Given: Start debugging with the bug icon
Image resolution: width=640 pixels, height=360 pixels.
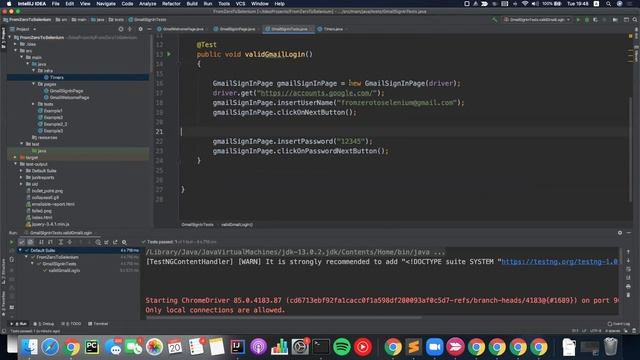Looking at the screenshot, I should [587, 20].
